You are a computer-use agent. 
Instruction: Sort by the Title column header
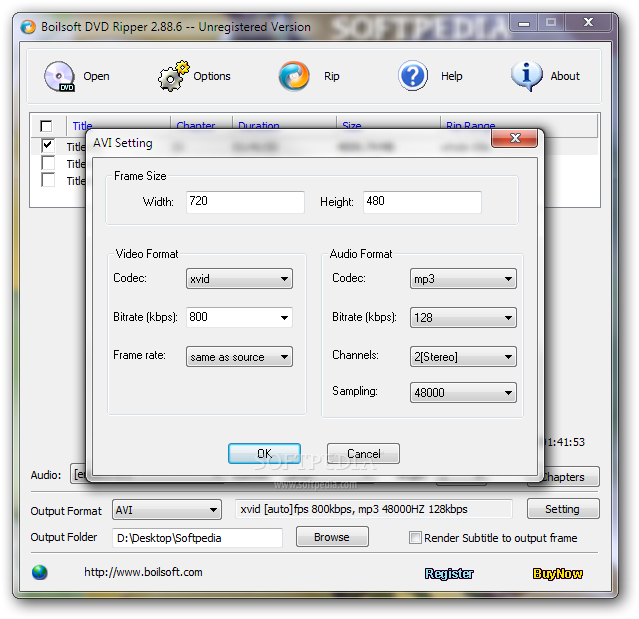pyautogui.click(x=82, y=126)
